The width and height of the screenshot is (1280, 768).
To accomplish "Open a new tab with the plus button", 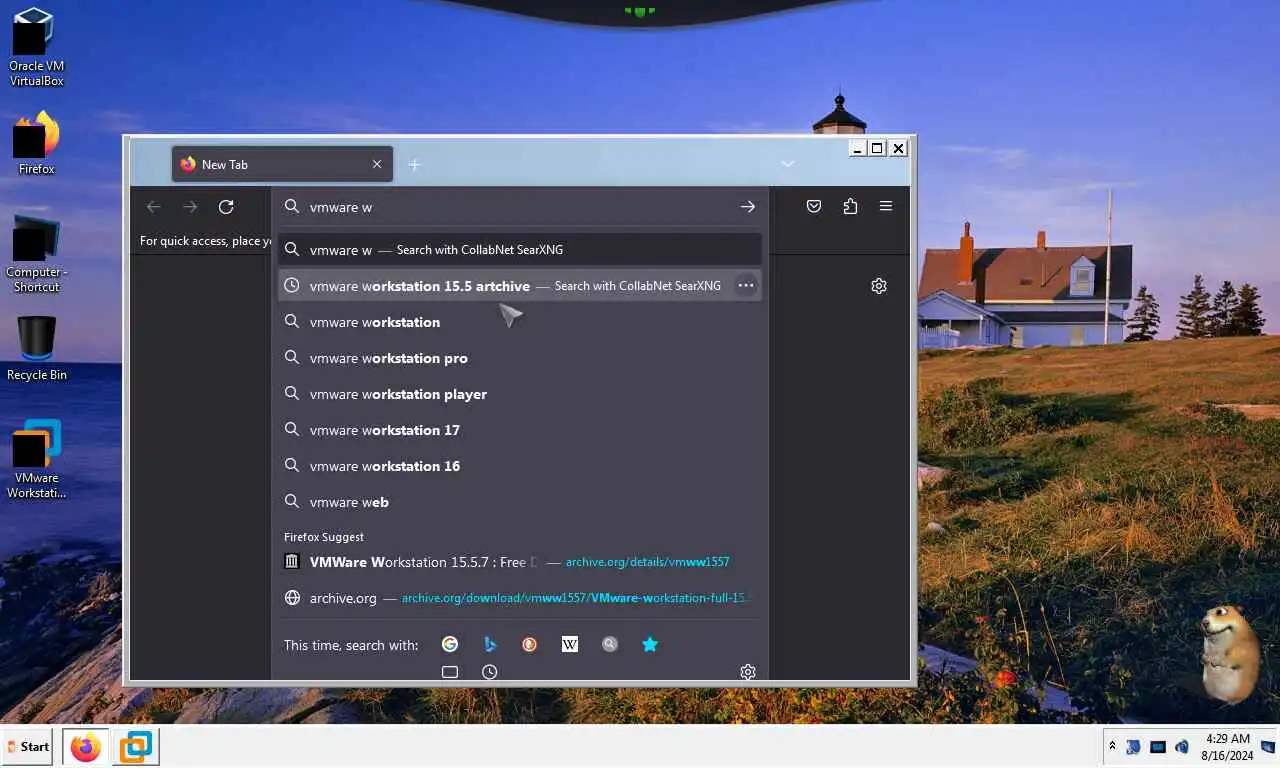I will [x=414, y=164].
